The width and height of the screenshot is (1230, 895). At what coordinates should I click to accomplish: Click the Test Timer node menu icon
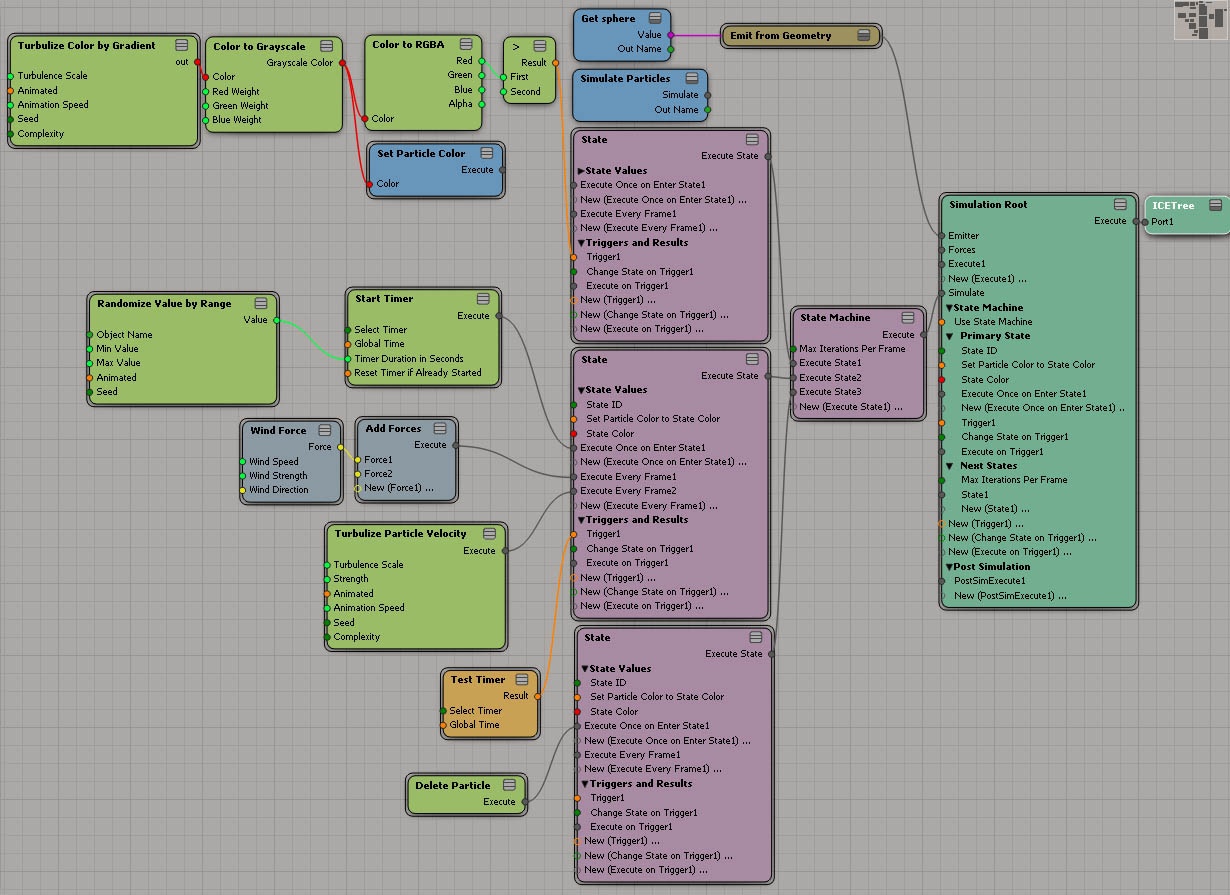(522, 679)
